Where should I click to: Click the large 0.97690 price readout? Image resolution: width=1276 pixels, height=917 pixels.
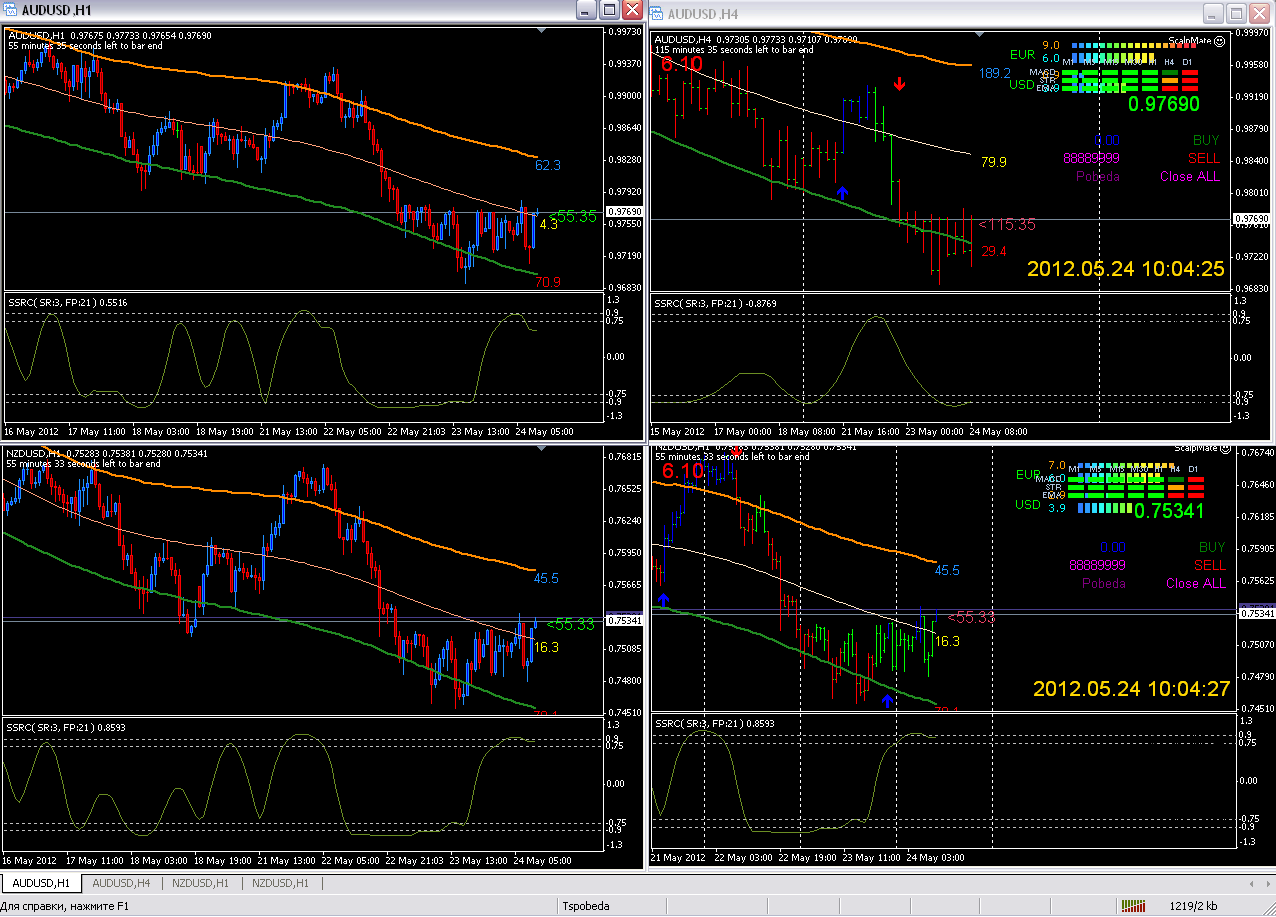(1164, 102)
